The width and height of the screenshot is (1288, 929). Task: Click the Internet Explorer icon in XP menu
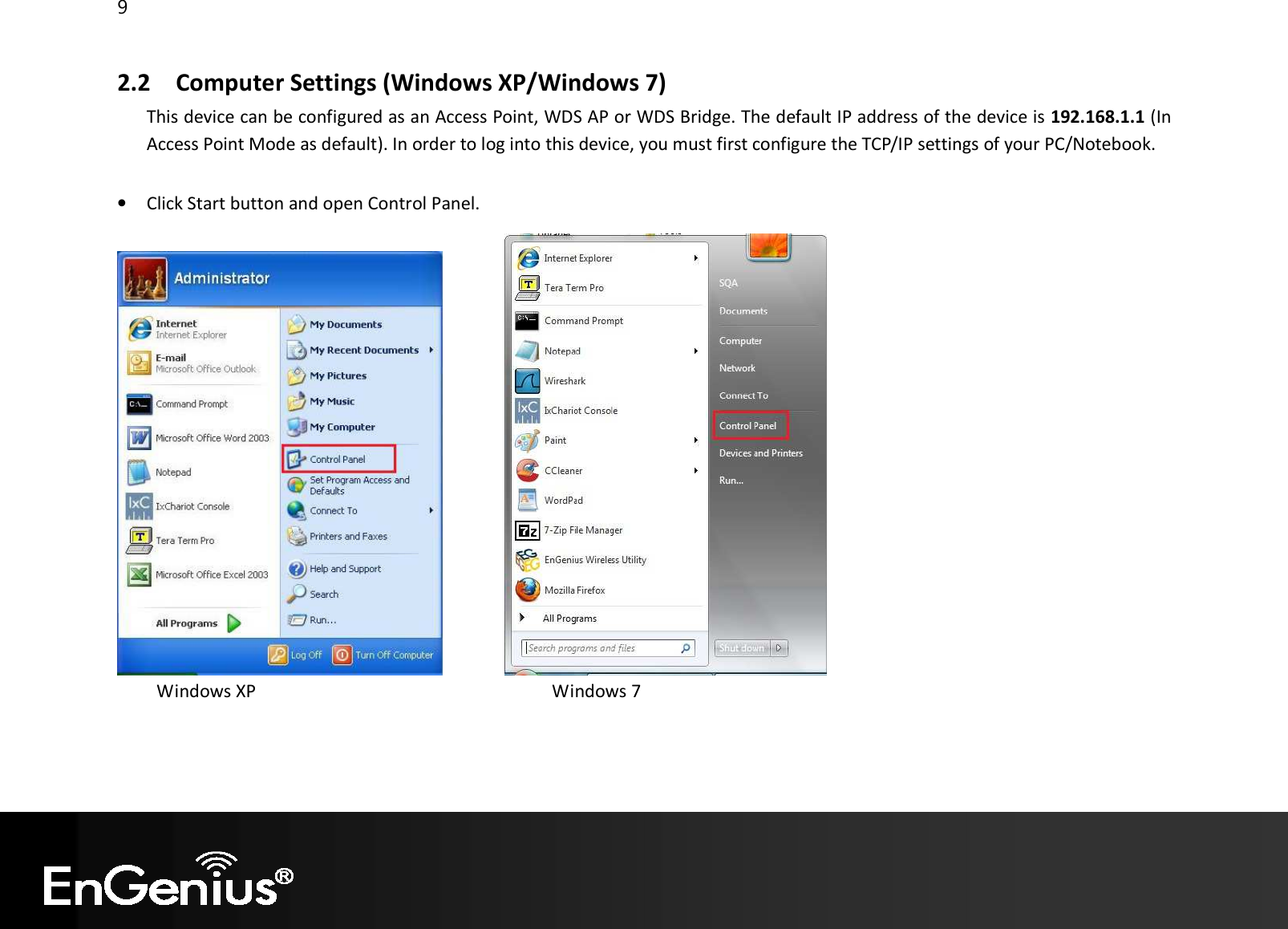point(140,329)
